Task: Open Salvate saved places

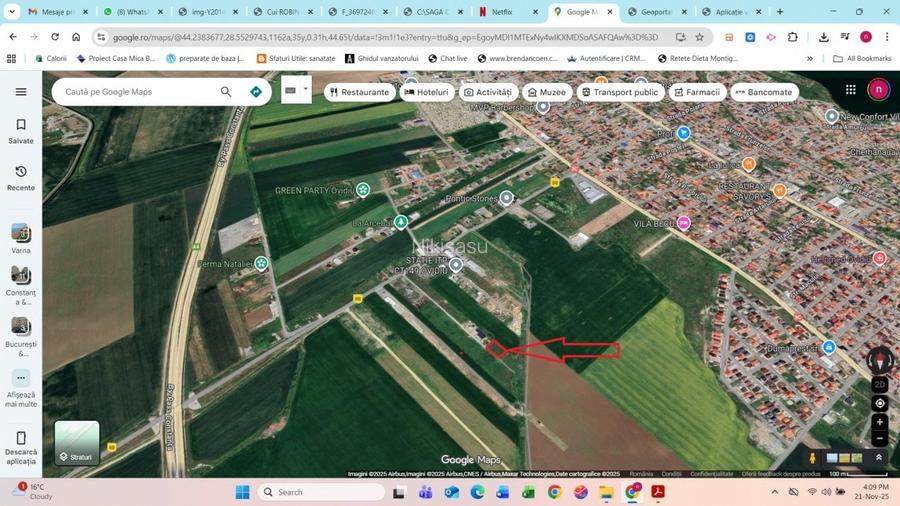Action: pyautogui.click(x=21, y=131)
